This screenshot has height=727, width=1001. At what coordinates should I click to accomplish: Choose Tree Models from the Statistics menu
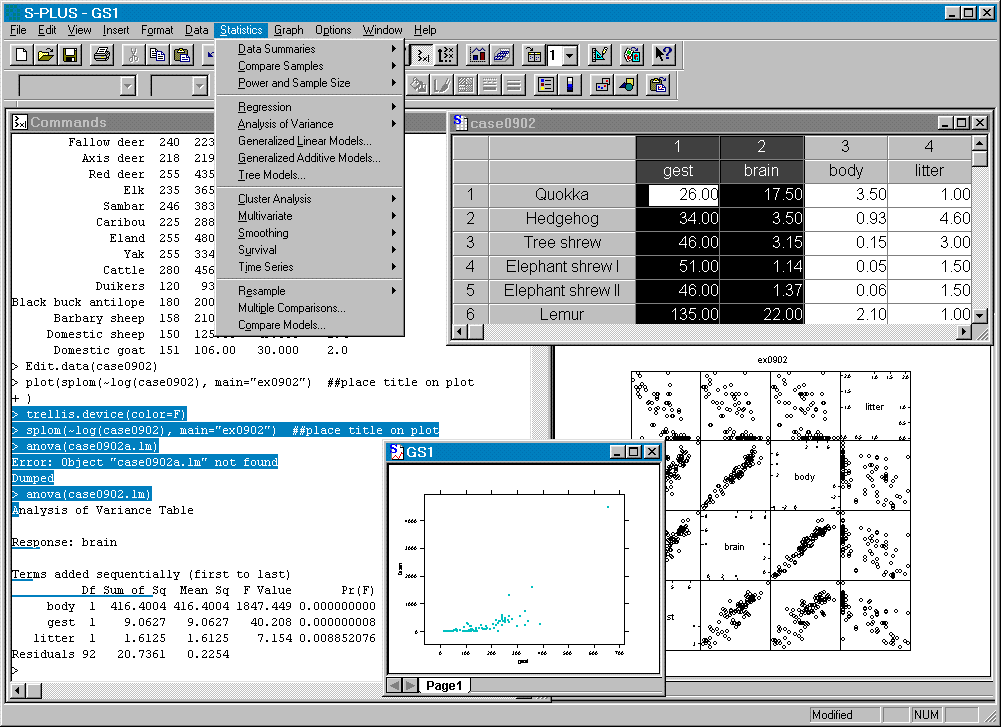click(310, 175)
